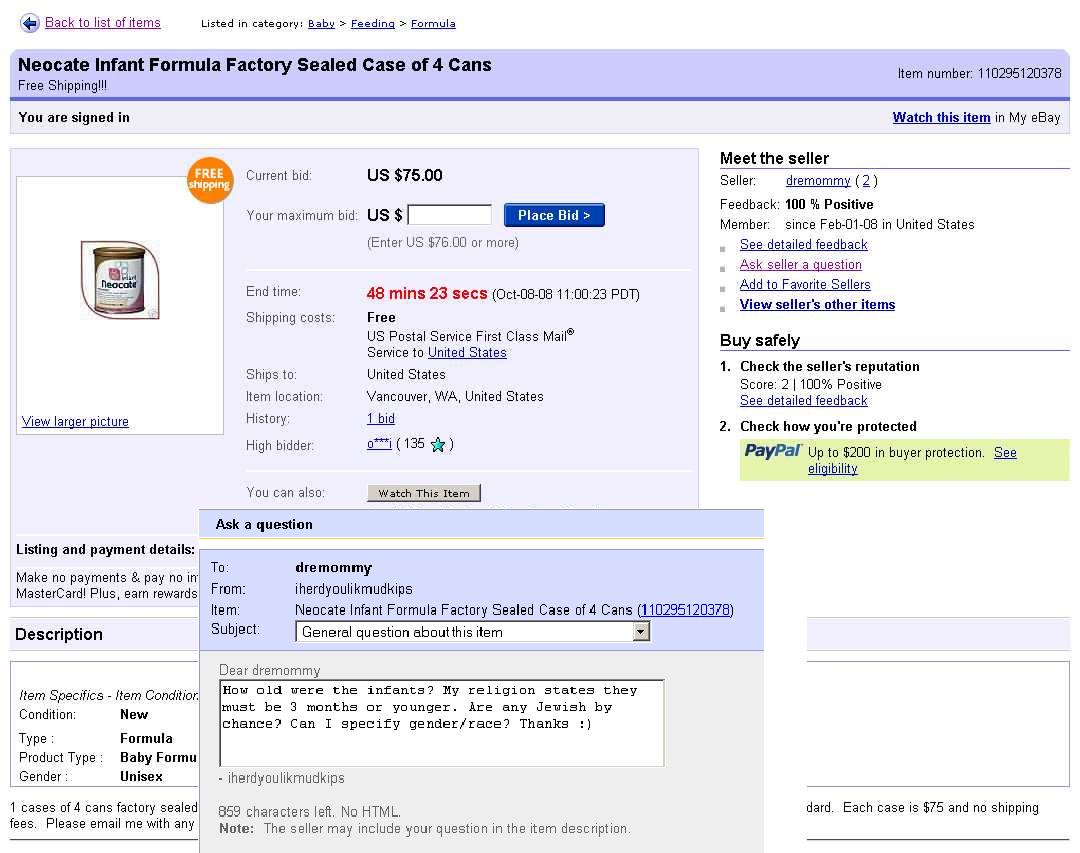
Task: Click the high bidder's teal star icon
Action: 437,444
